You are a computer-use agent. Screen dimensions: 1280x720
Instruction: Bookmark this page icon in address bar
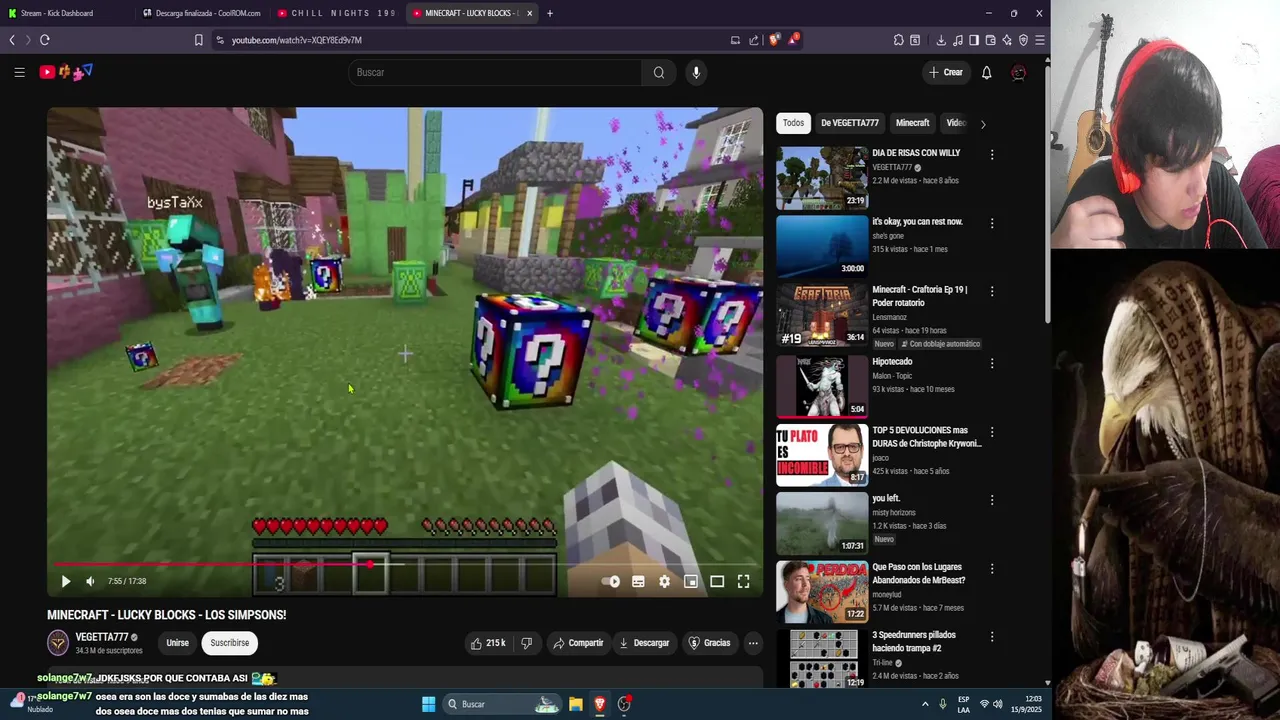click(198, 40)
